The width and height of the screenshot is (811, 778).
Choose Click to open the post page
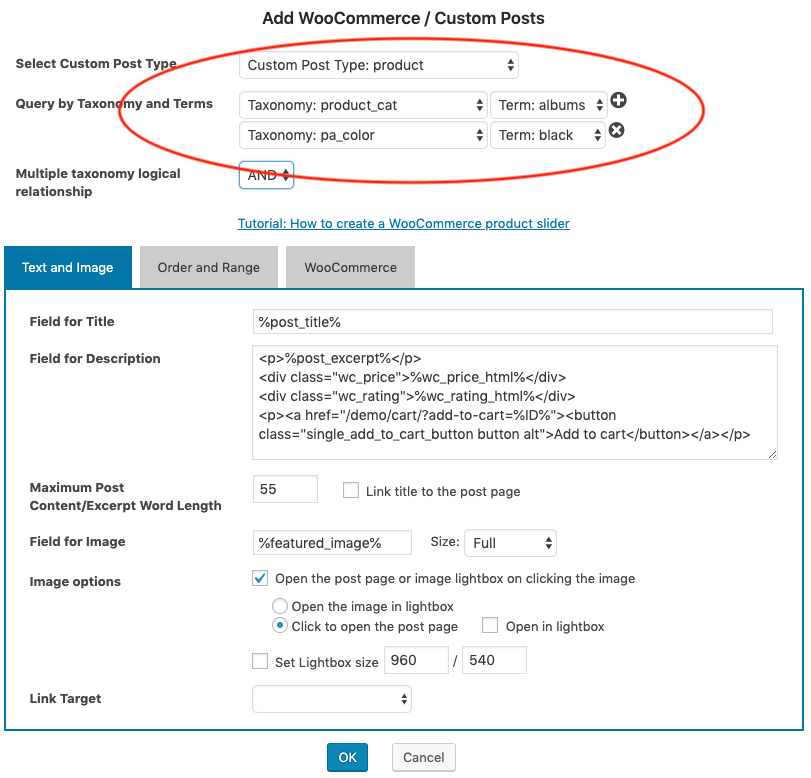[280, 626]
